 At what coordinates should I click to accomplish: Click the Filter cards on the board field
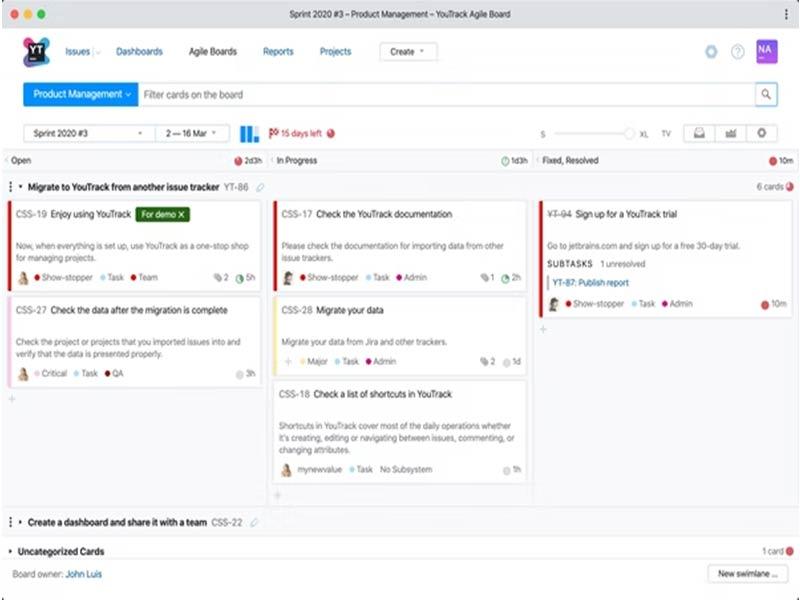446,94
